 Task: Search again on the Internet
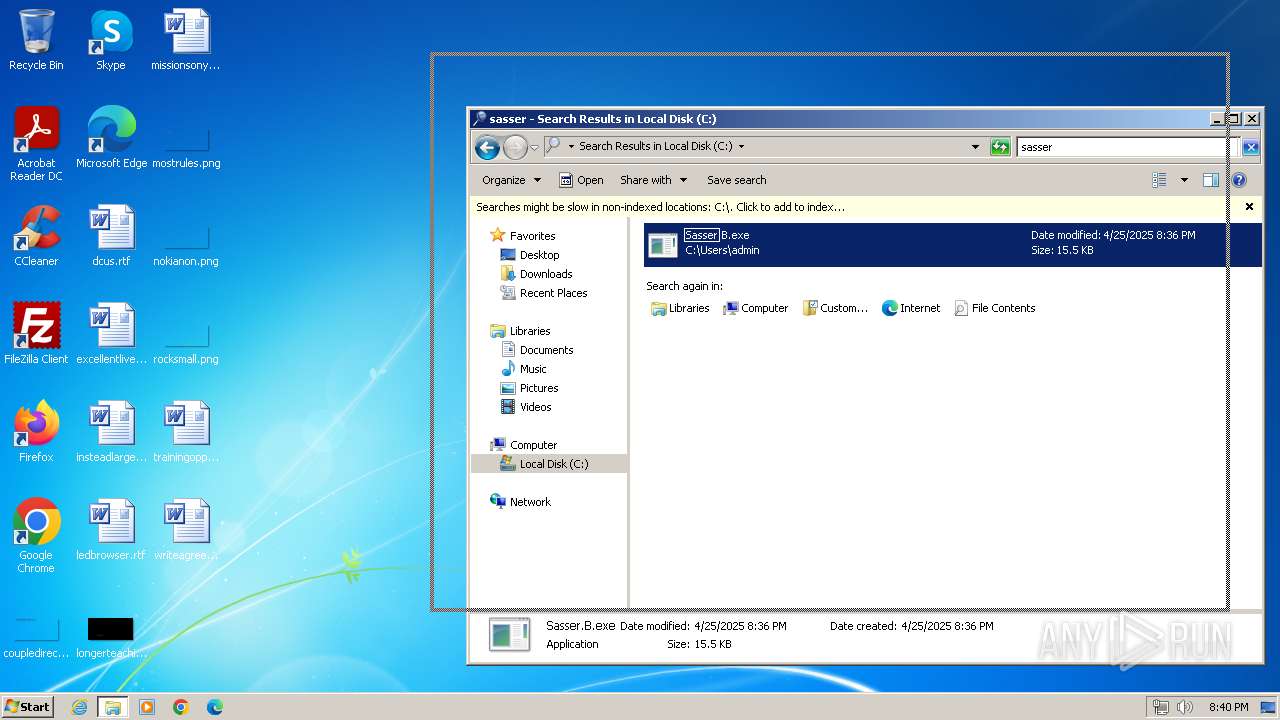pos(911,308)
